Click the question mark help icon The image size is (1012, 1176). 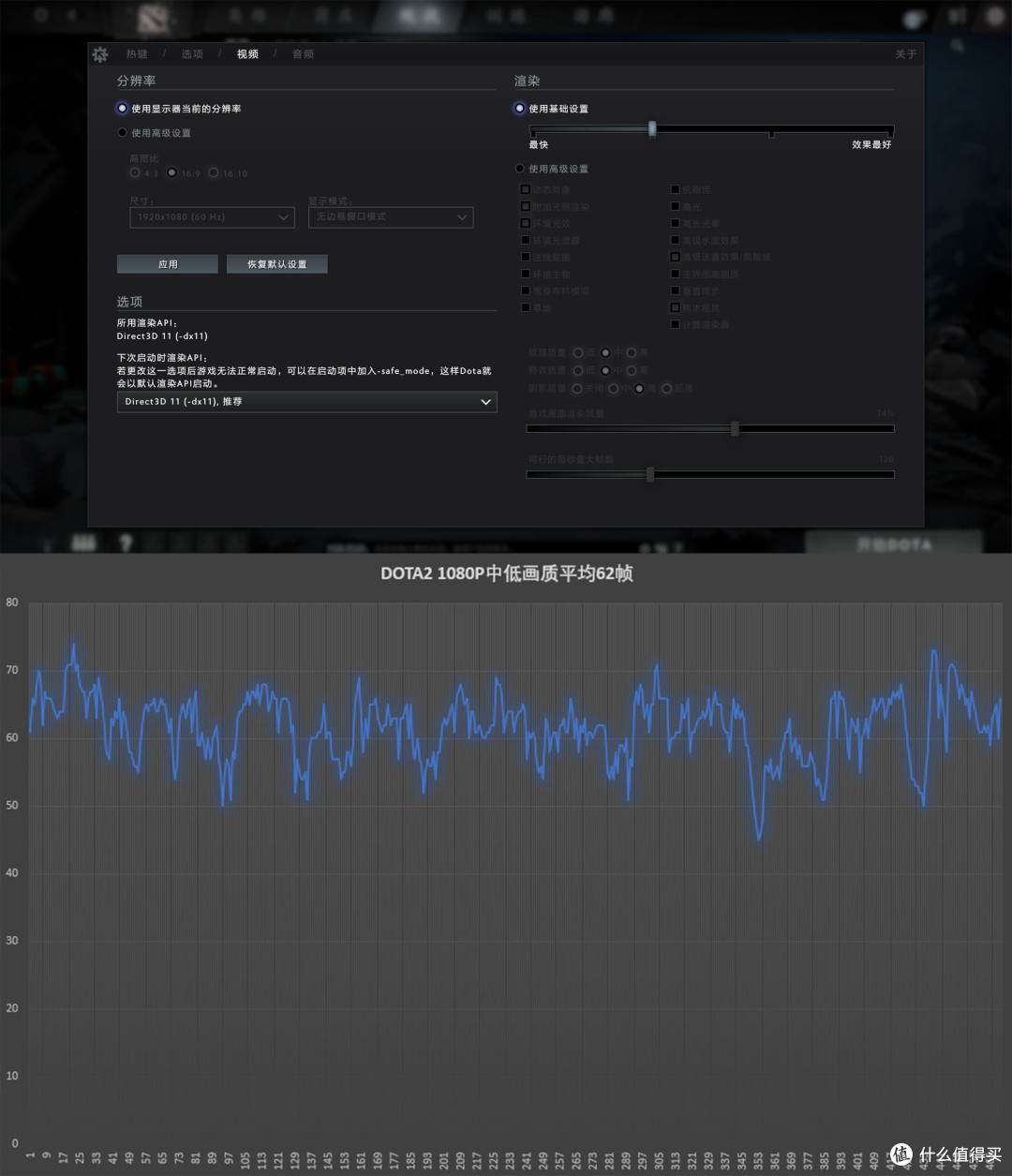click(126, 543)
